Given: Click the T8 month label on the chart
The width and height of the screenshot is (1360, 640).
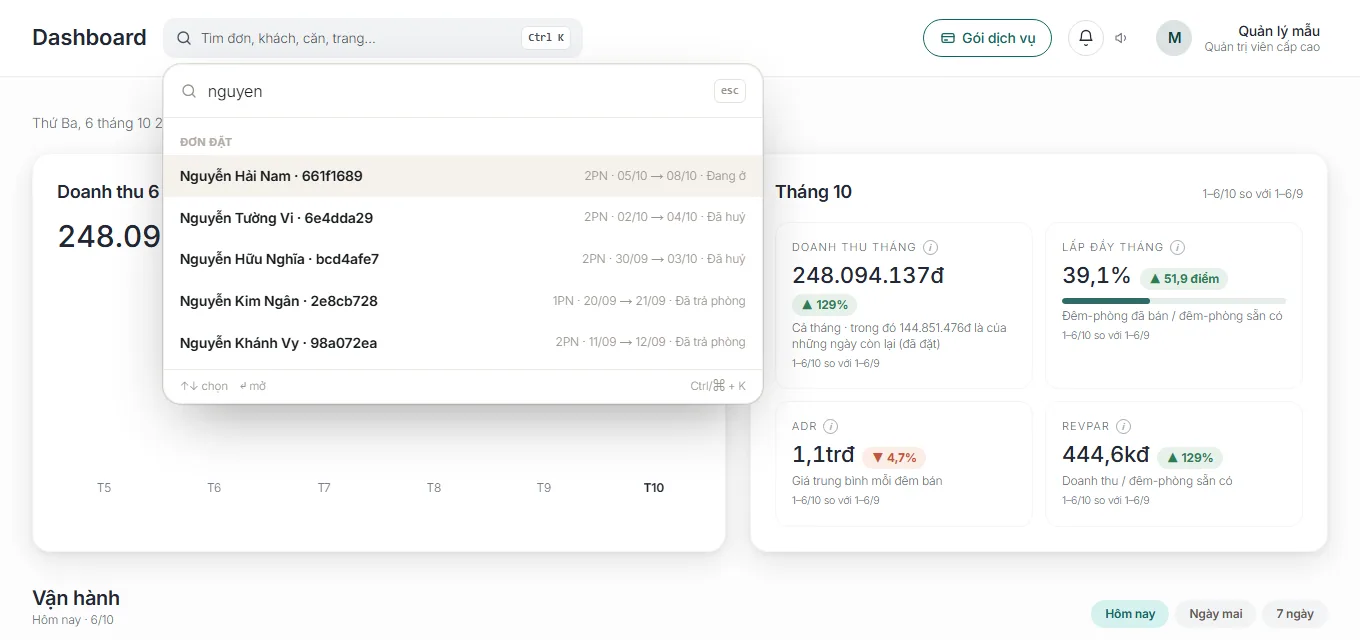Looking at the screenshot, I should click(x=433, y=488).
